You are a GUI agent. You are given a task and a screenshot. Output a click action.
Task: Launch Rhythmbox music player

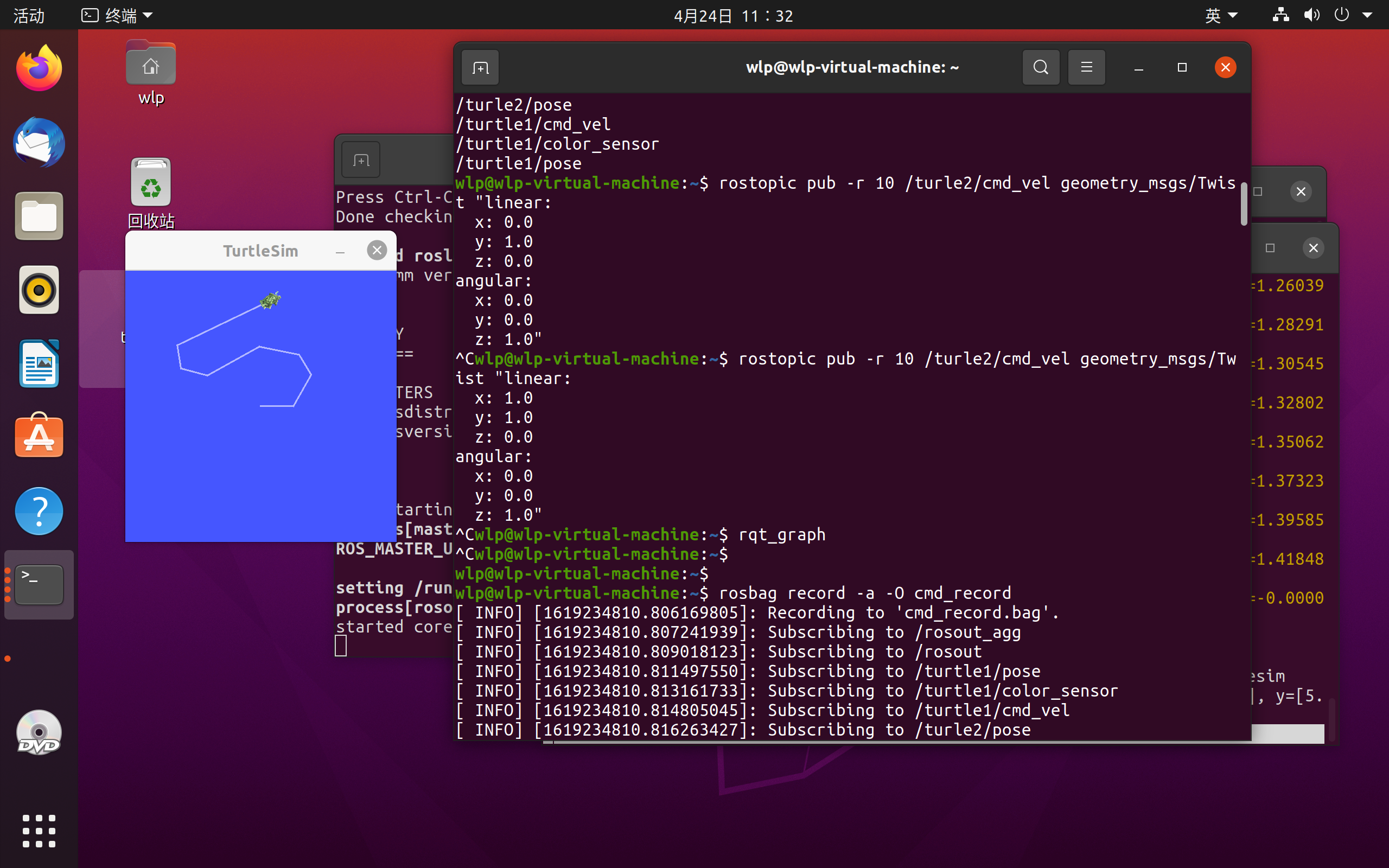point(39,290)
